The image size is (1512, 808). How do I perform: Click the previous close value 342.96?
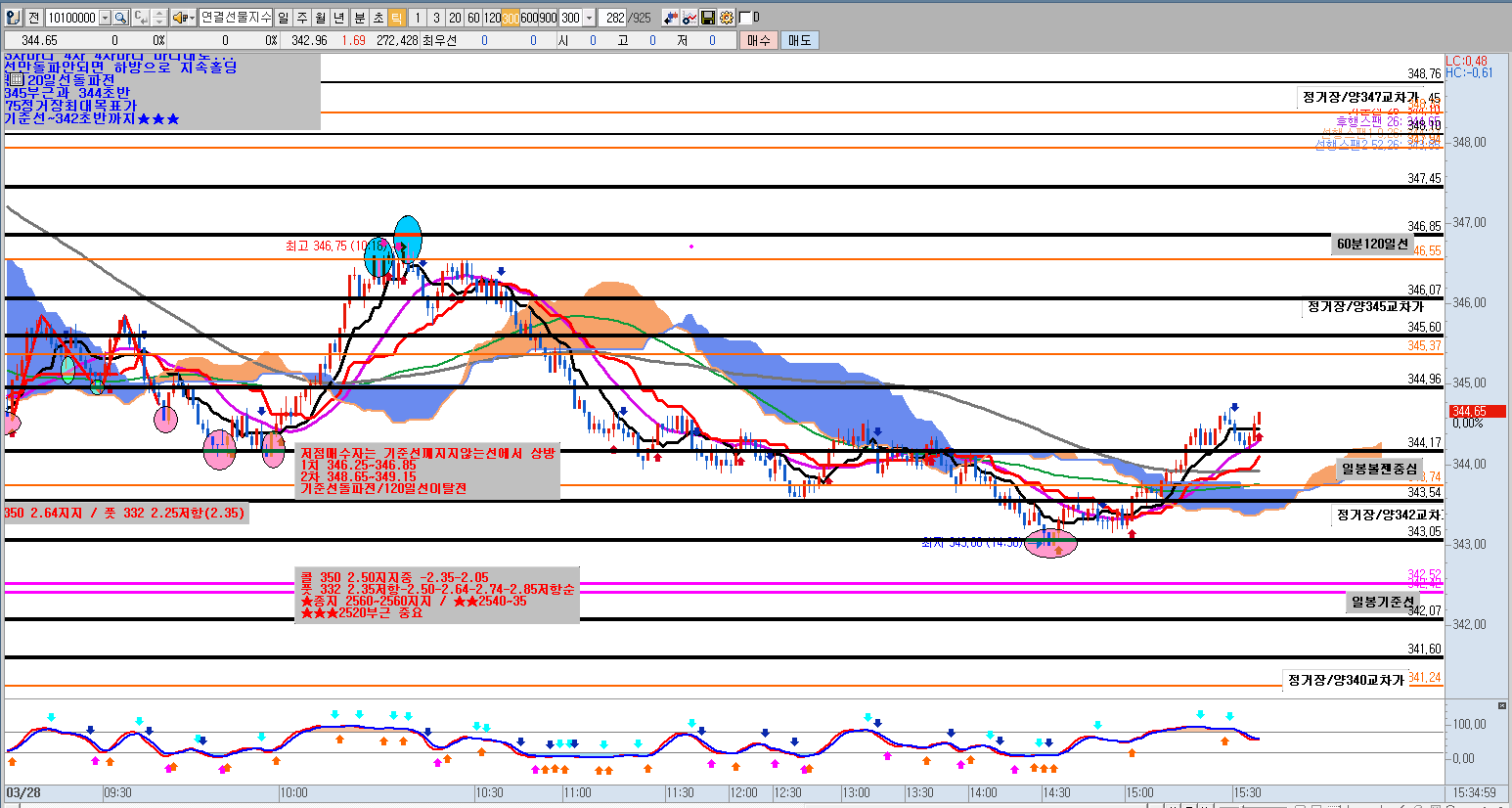pos(309,40)
